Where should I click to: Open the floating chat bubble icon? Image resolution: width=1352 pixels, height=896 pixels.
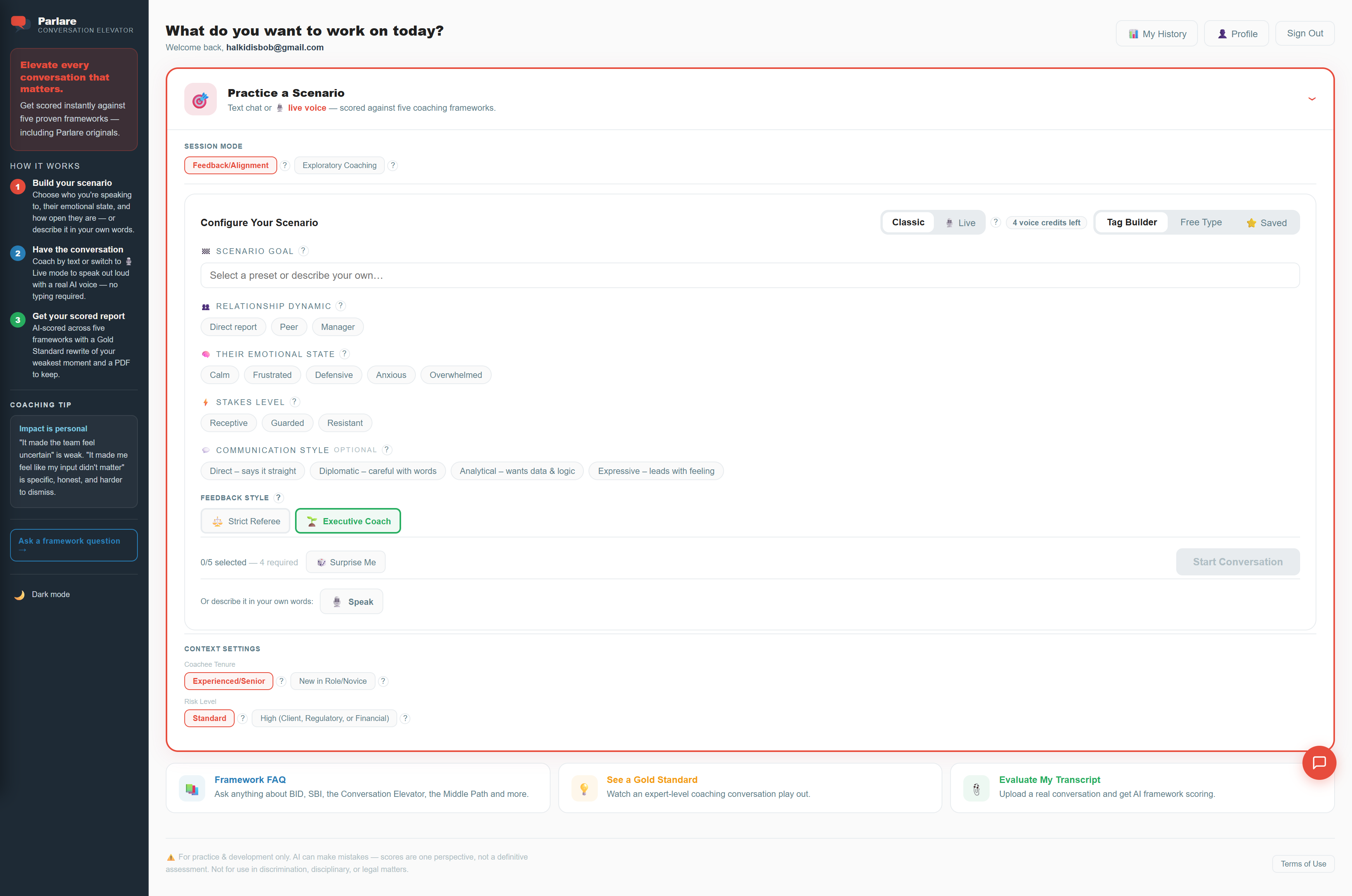coord(1319,762)
